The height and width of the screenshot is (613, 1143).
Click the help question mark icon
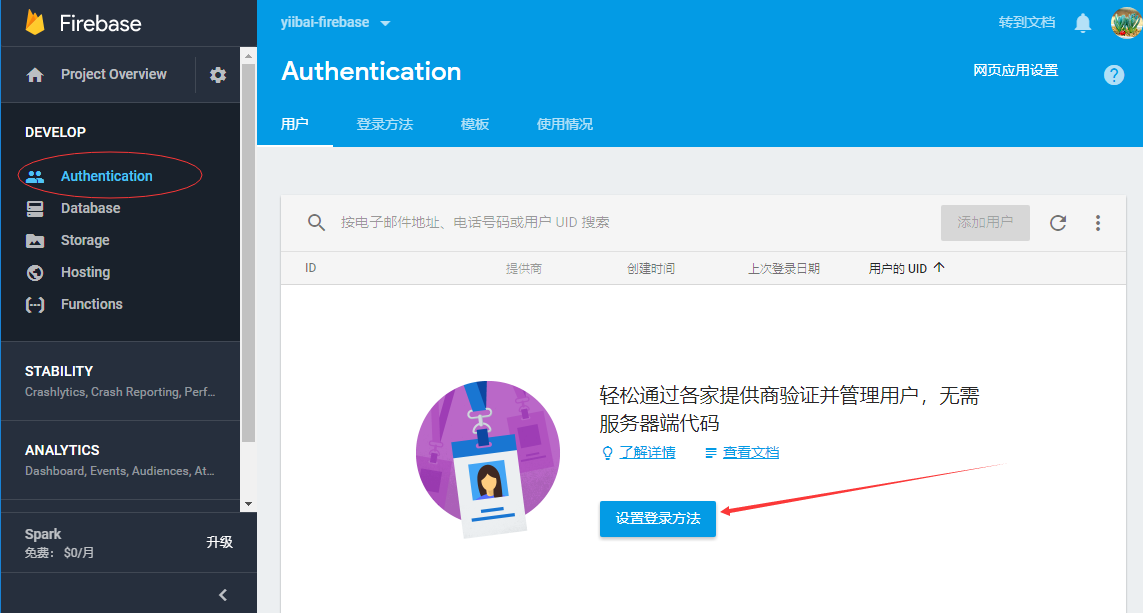tap(1114, 75)
